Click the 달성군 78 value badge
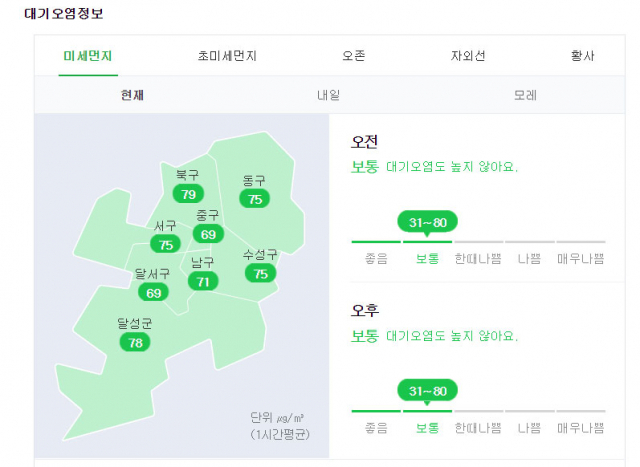The height and width of the screenshot is (467, 640). 135,342
